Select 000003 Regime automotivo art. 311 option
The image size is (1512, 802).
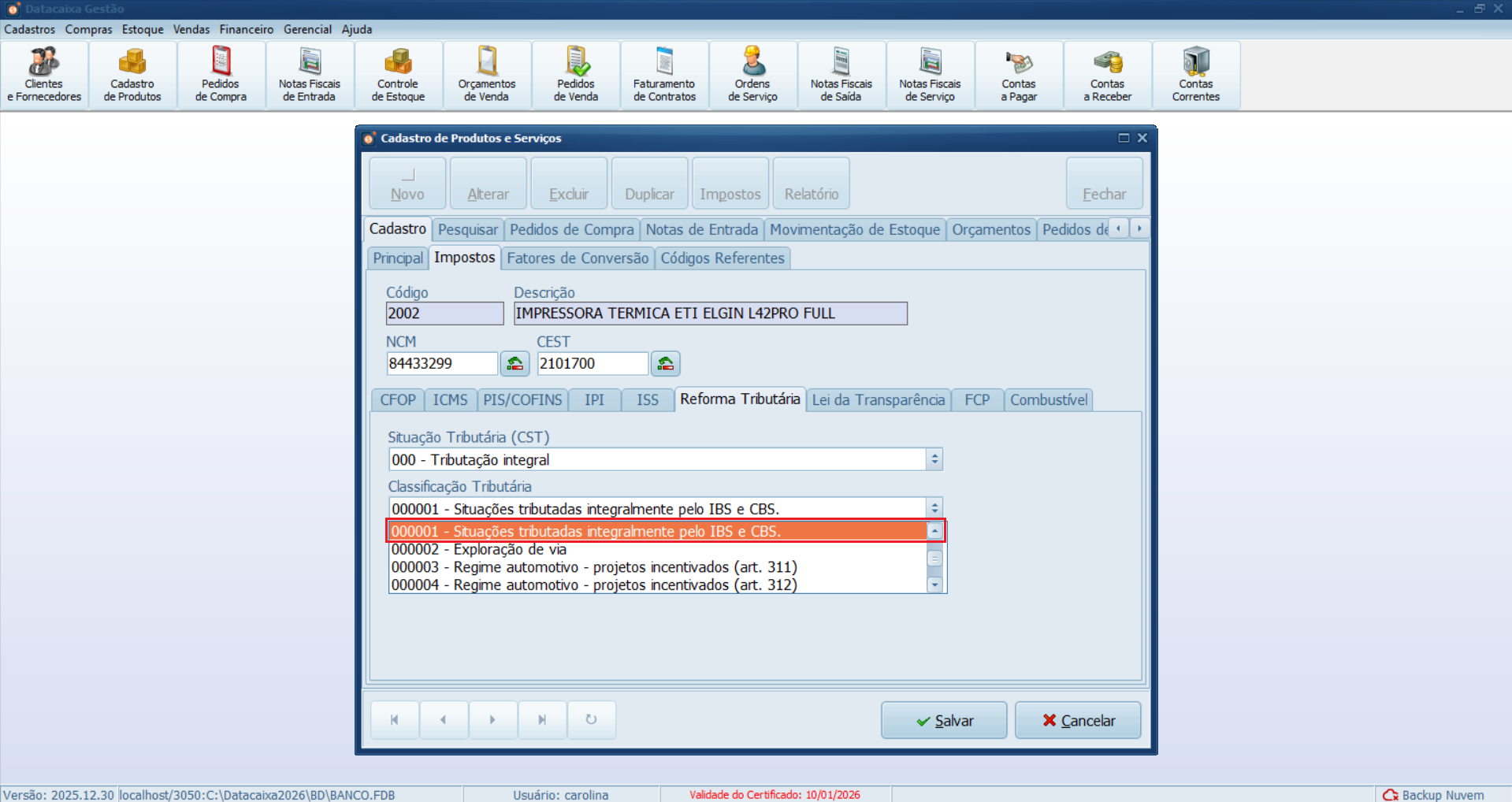click(594, 567)
